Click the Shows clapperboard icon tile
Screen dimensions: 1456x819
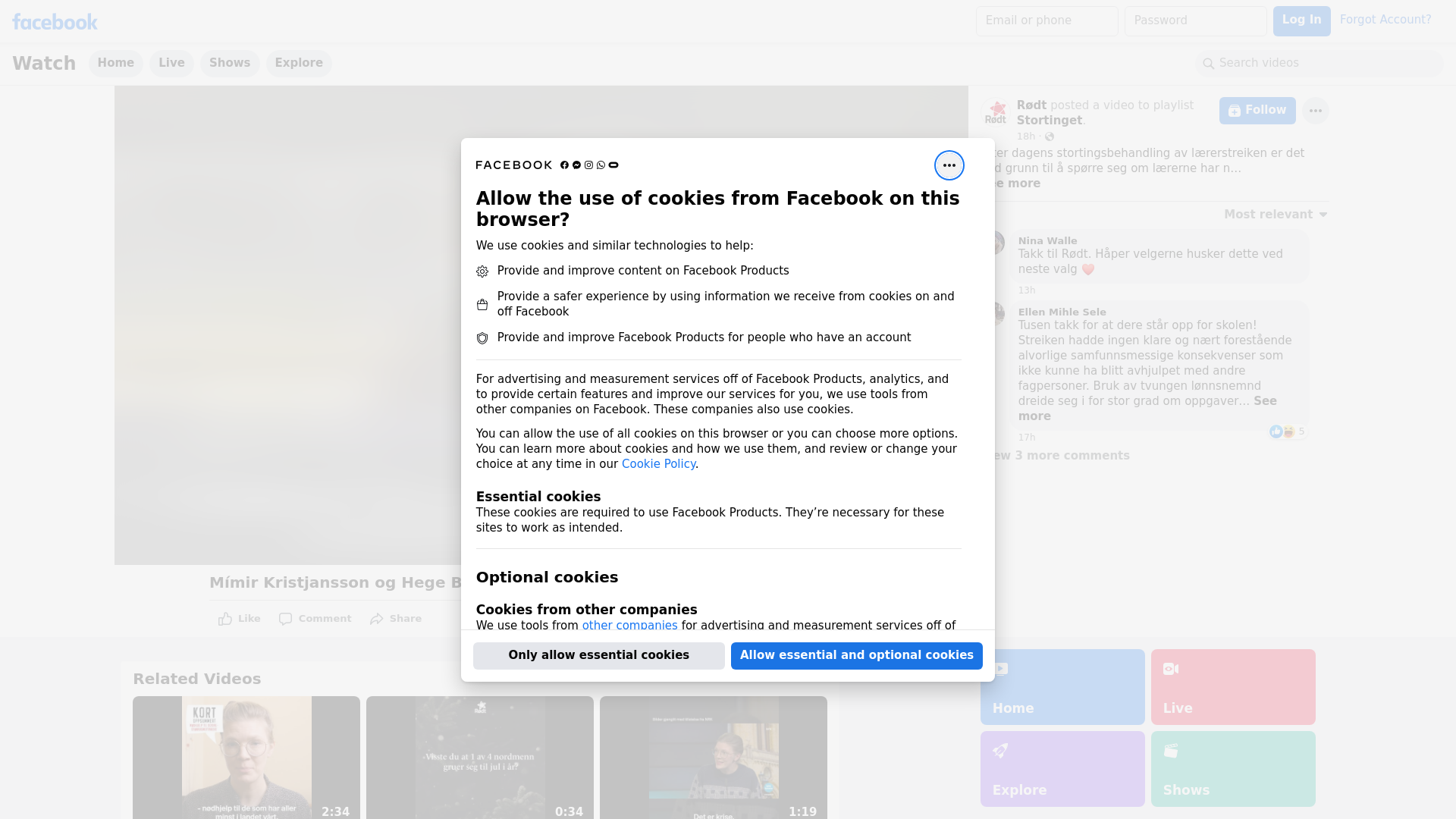[1171, 751]
